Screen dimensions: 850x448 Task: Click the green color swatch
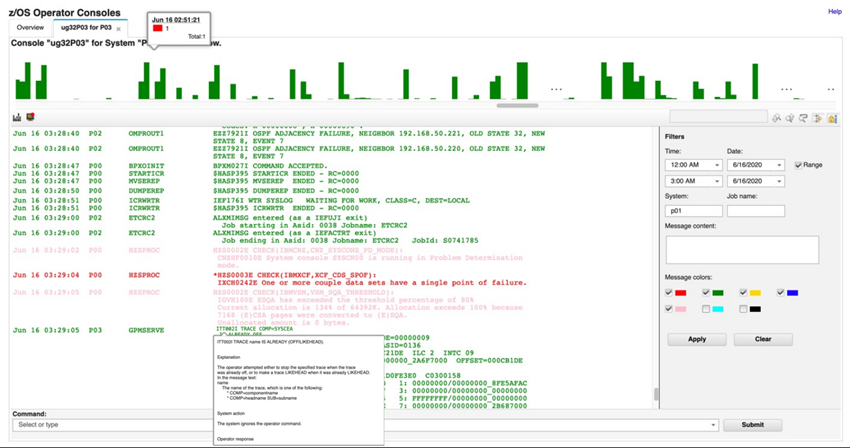(x=717, y=293)
